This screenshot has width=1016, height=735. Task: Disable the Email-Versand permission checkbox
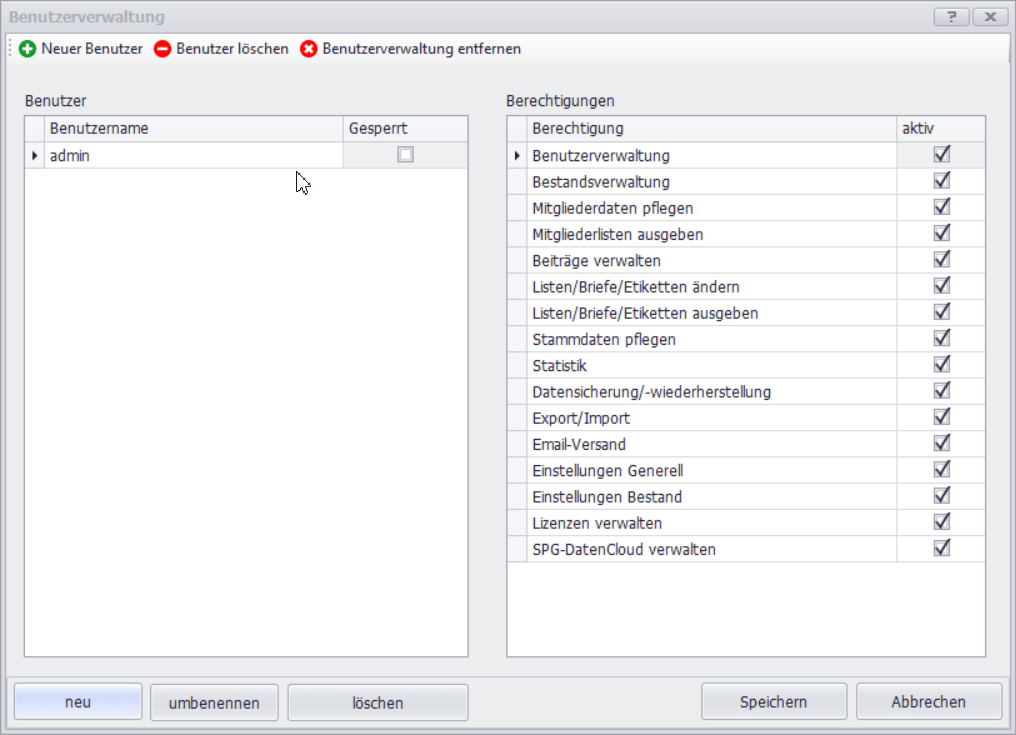pyautogui.click(x=941, y=443)
